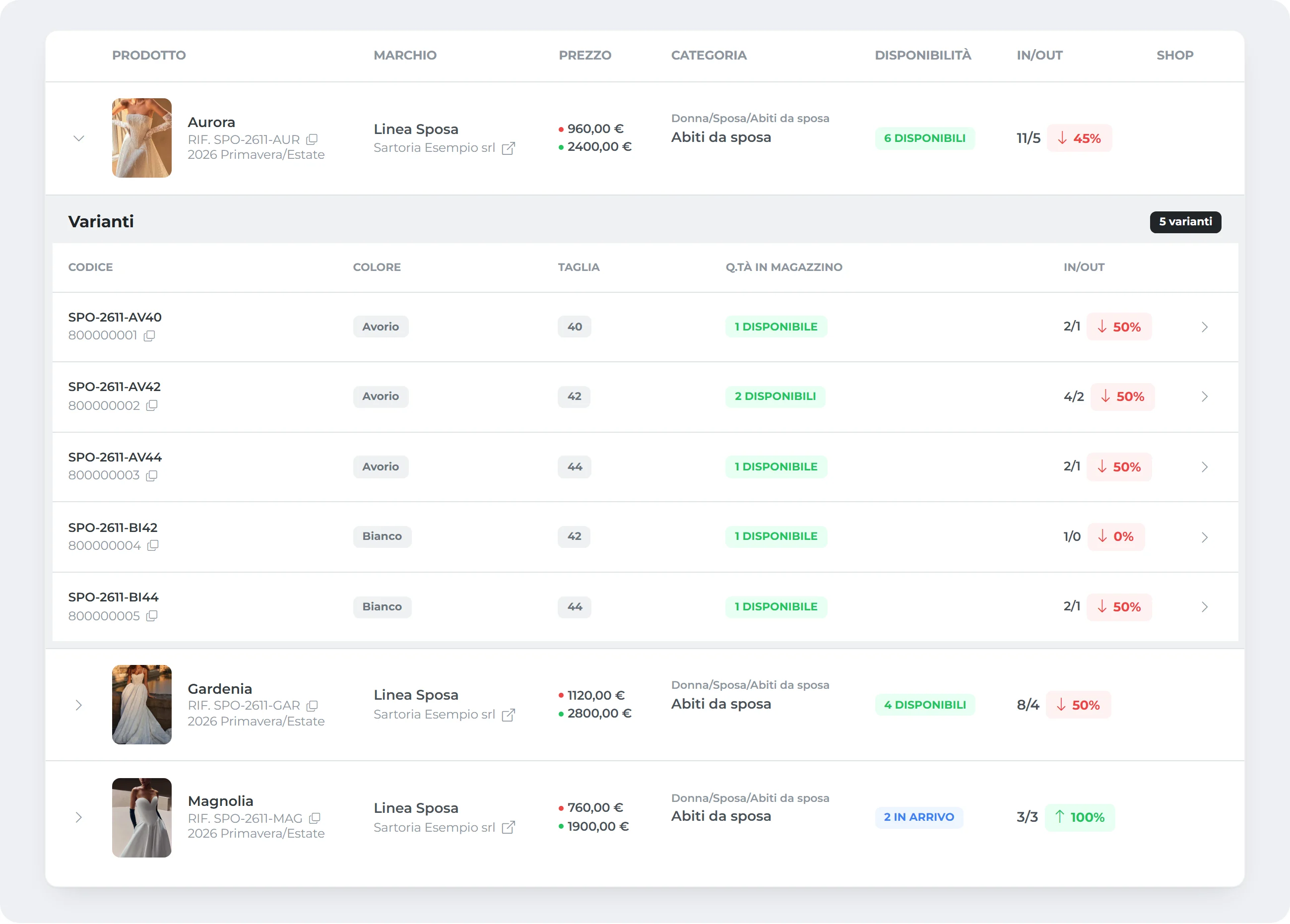Expand the Gardenia product row

pos(79,706)
